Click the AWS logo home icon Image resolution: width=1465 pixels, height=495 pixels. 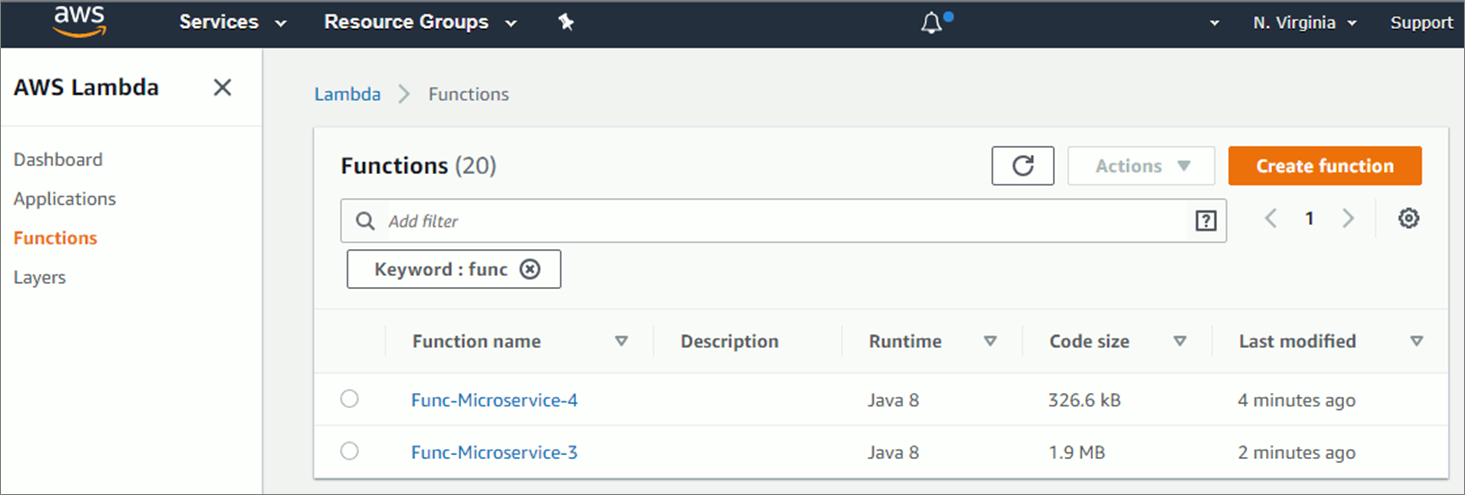(x=79, y=22)
